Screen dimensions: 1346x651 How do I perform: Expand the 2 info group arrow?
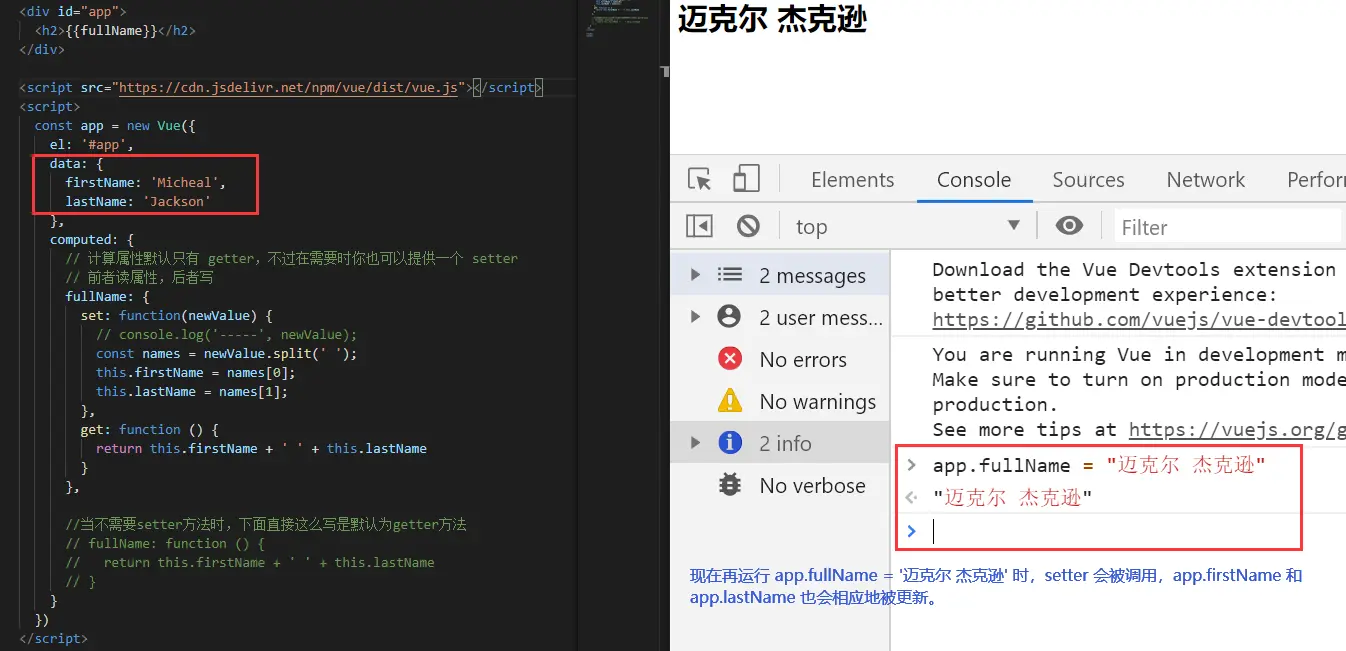(x=695, y=443)
